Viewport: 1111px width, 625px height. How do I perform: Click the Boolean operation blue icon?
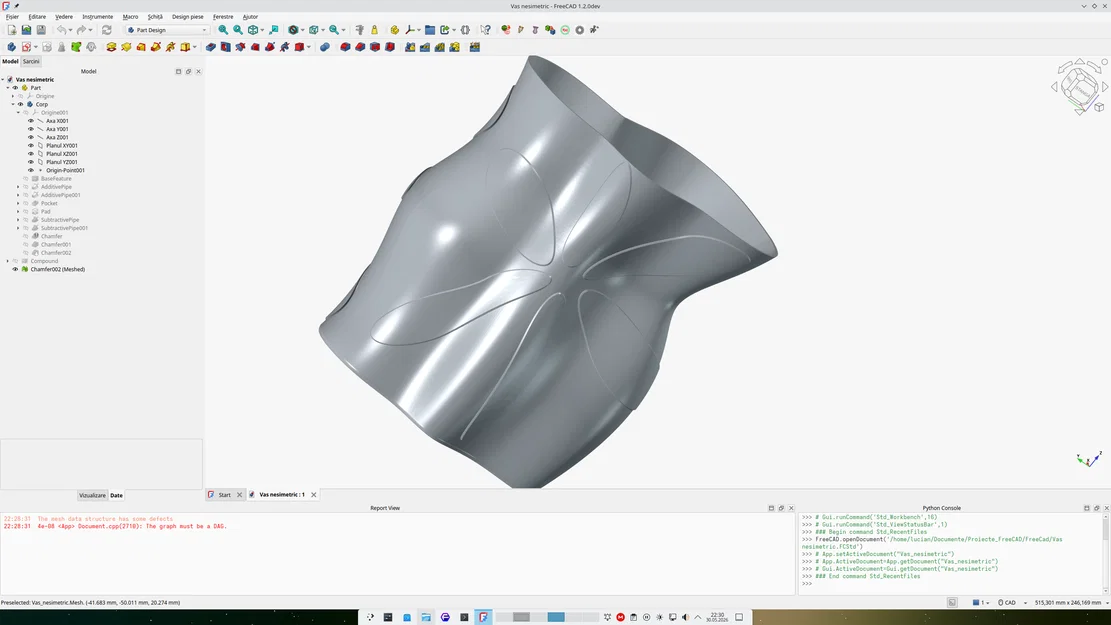pyautogui.click(x=325, y=47)
